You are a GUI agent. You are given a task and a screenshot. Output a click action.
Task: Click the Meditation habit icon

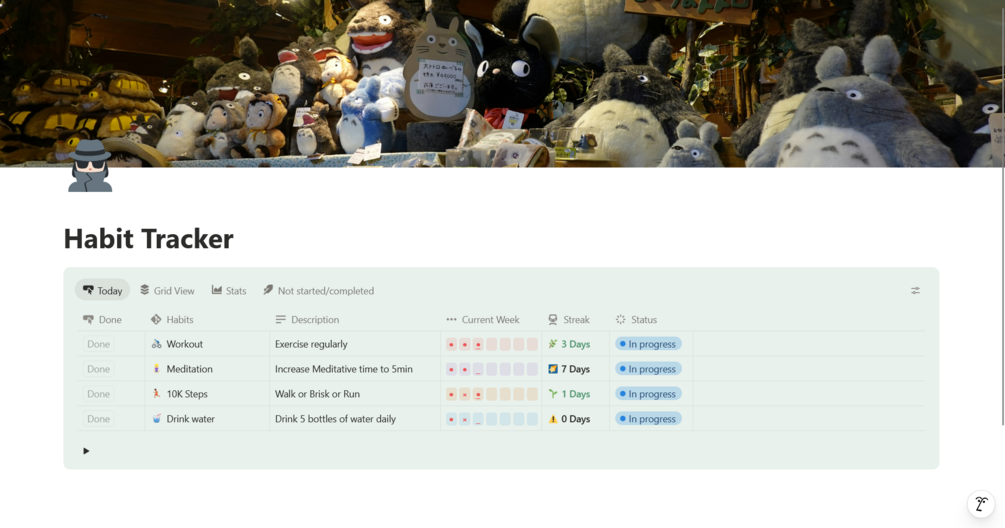156,369
